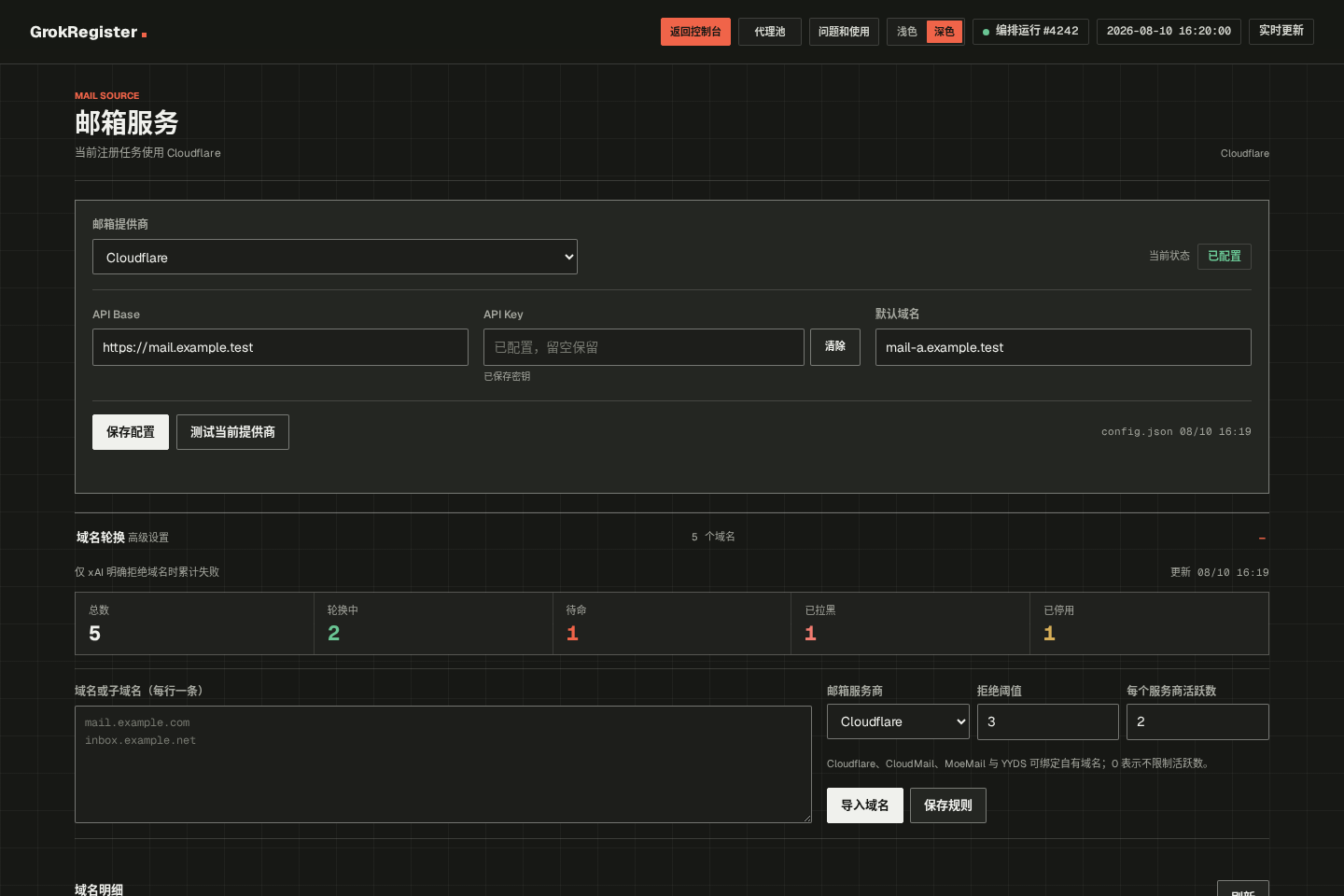
Task: Click the green status dot beside 编排运行
Action: tap(986, 32)
